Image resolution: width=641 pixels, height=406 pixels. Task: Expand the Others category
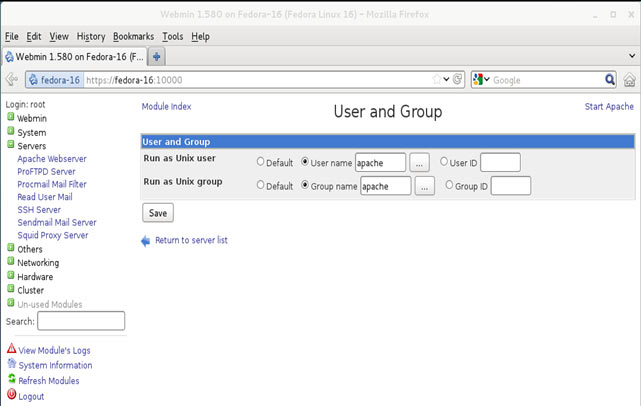11,247
